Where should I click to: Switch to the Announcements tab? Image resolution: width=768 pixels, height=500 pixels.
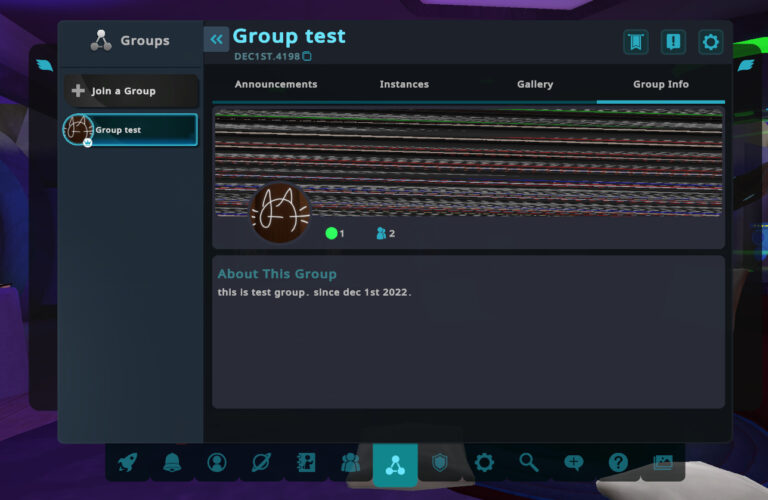point(276,85)
